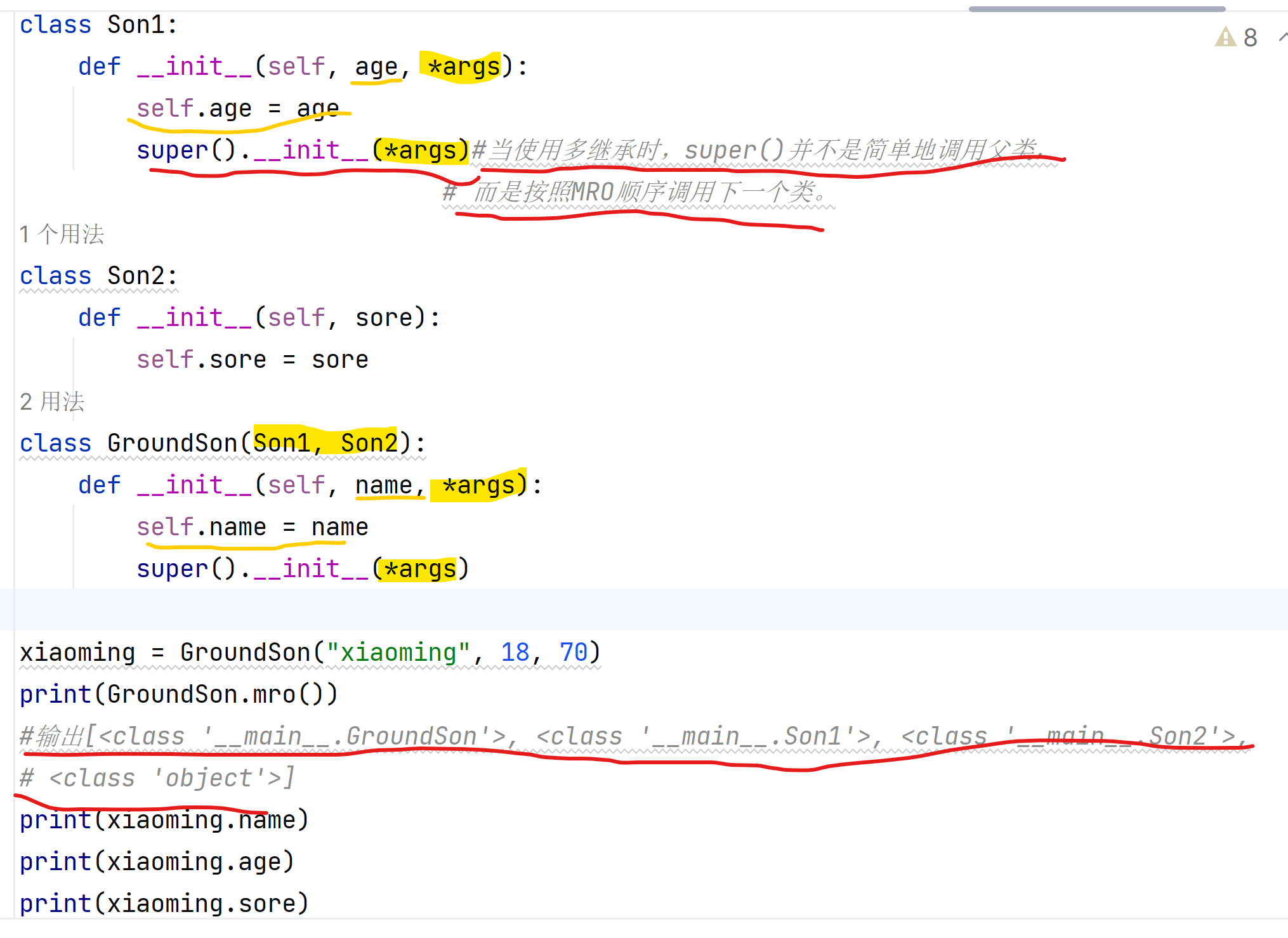Click the warning count 8
1288x938 pixels.
pyautogui.click(x=1251, y=37)
